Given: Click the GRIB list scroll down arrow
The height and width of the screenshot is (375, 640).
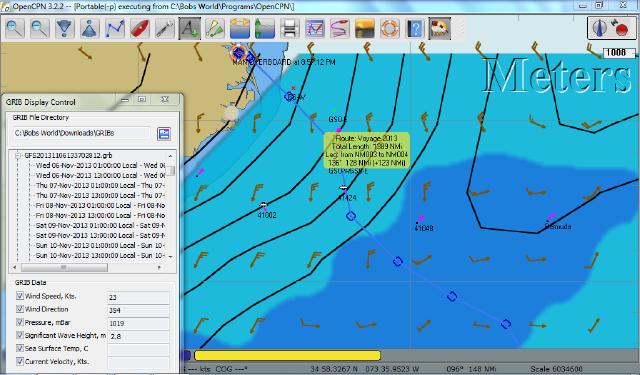Looking at the screenshot, I should coord(170,257).
